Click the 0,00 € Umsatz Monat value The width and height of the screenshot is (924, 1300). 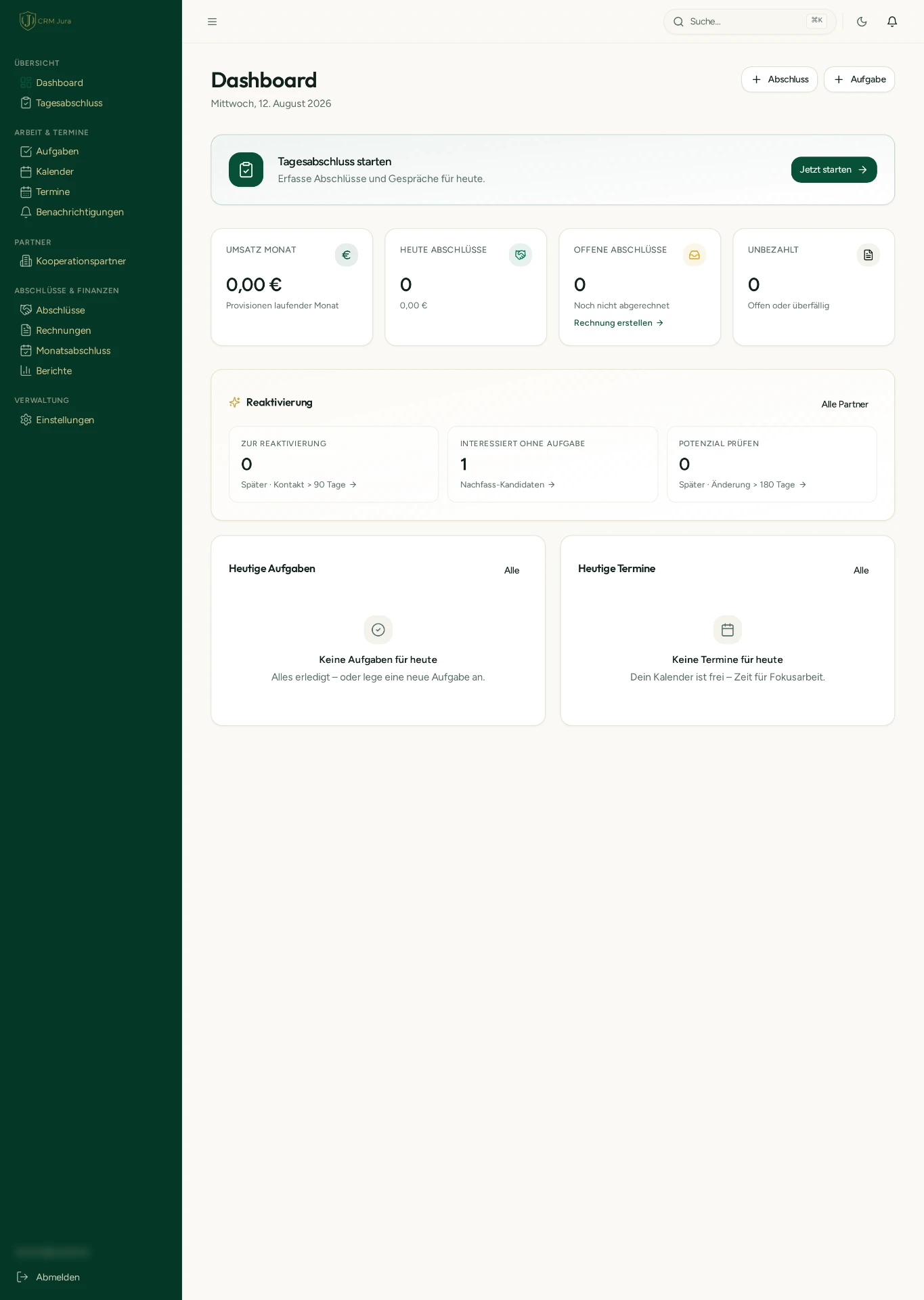click(x=254, y=284)
